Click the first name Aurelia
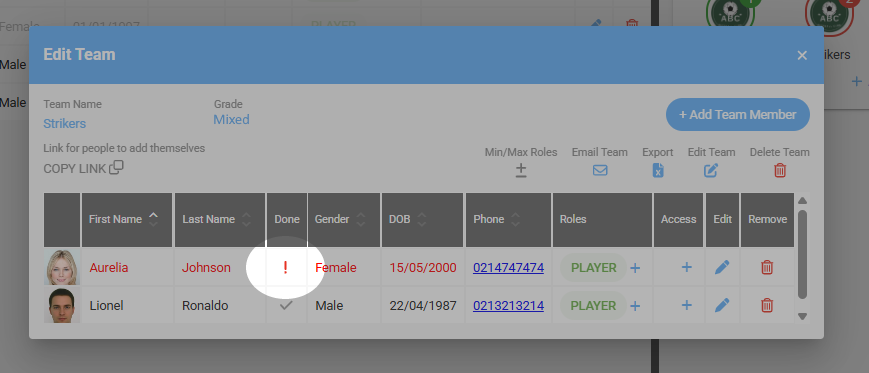The image size is (869, 373). [x=109, y=268]
